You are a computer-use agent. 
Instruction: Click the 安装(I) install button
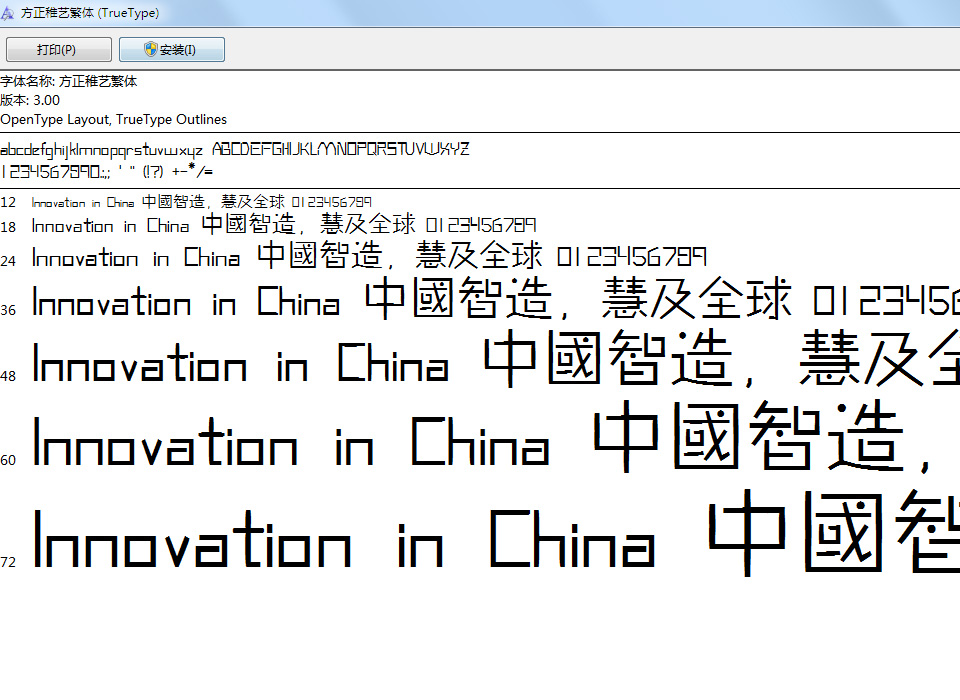[x=172, y=50]
